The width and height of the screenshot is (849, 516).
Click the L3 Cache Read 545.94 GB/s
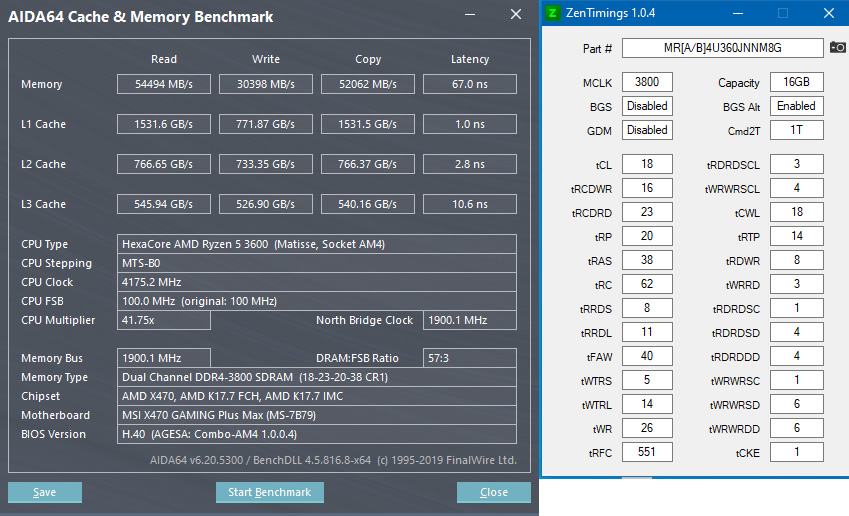(x=164, y=204)
